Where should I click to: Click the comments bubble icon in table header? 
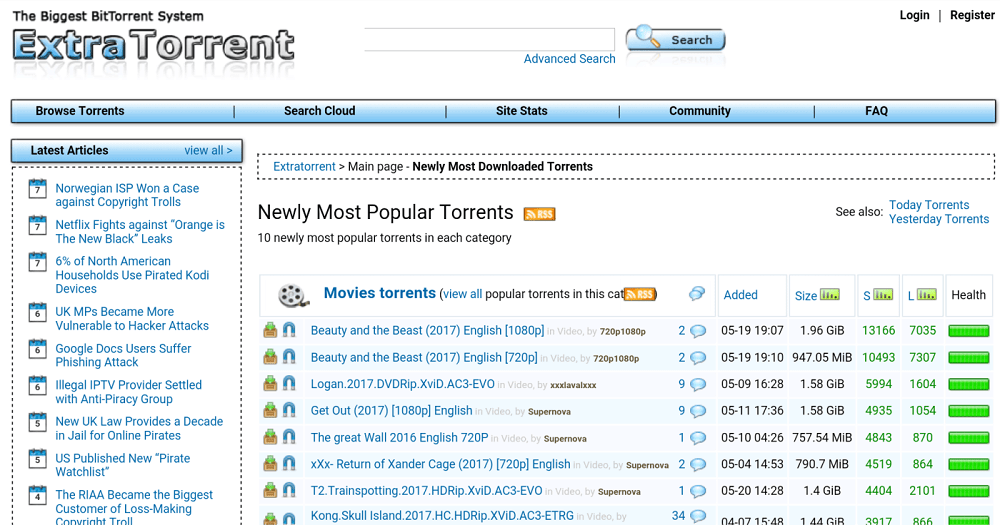click(697, 293)
